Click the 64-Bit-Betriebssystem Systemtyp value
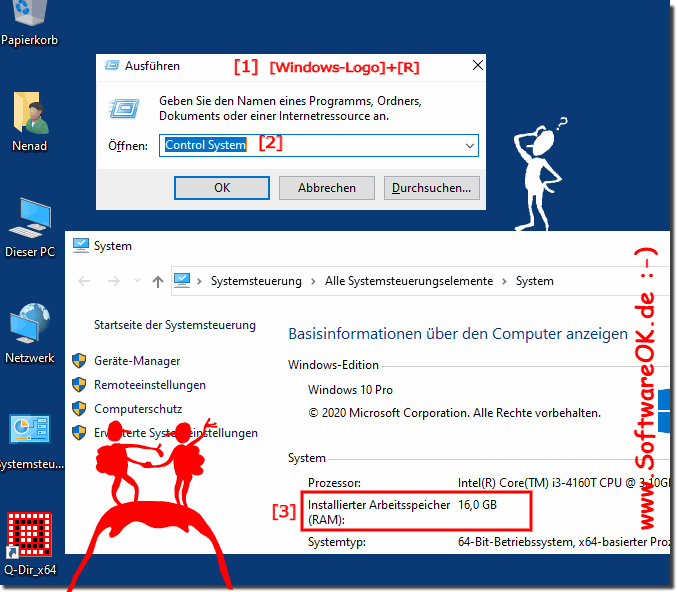Screen dimensions: 677x592 pyautogui.click(x=563, y=542)
